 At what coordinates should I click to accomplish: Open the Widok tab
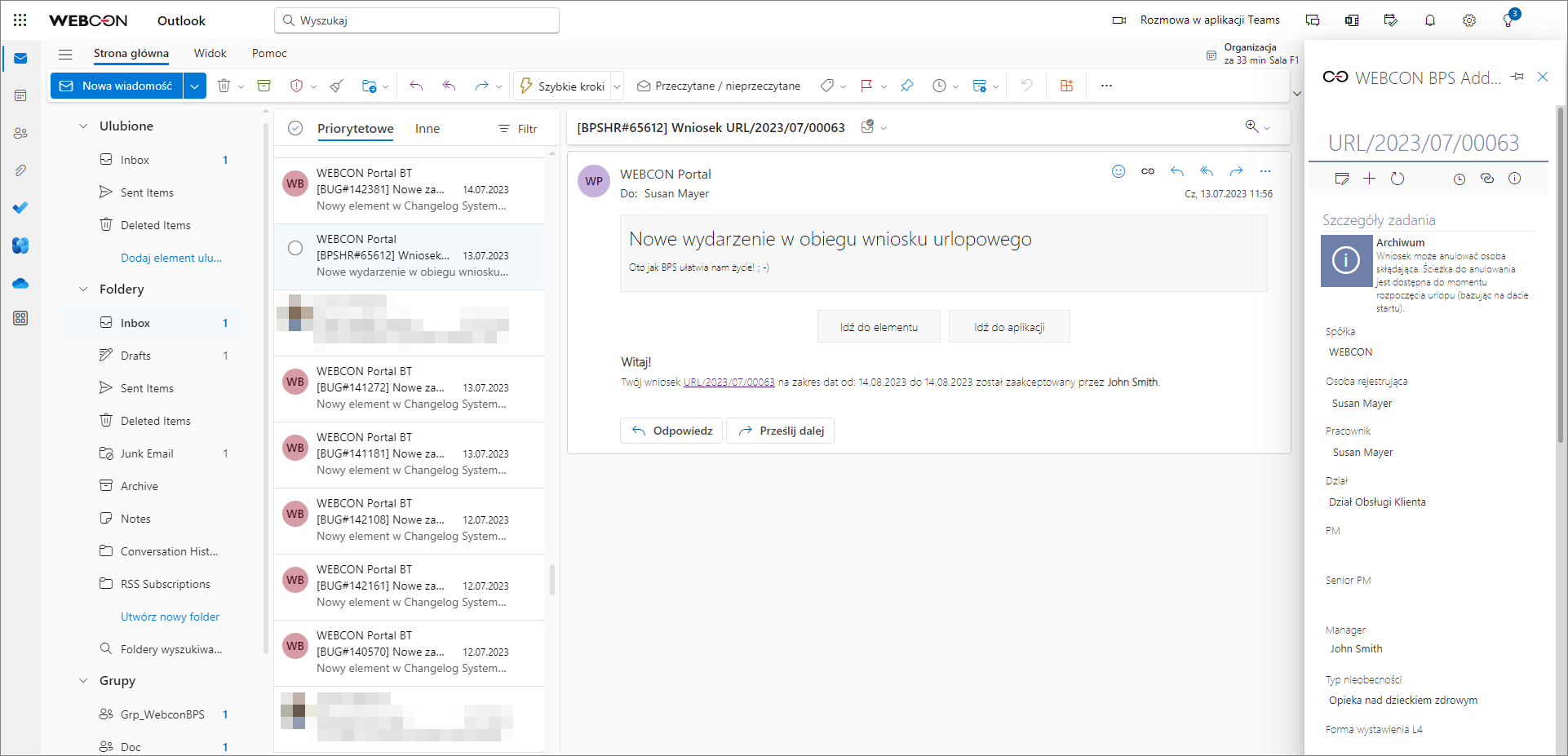pos(210,53)
